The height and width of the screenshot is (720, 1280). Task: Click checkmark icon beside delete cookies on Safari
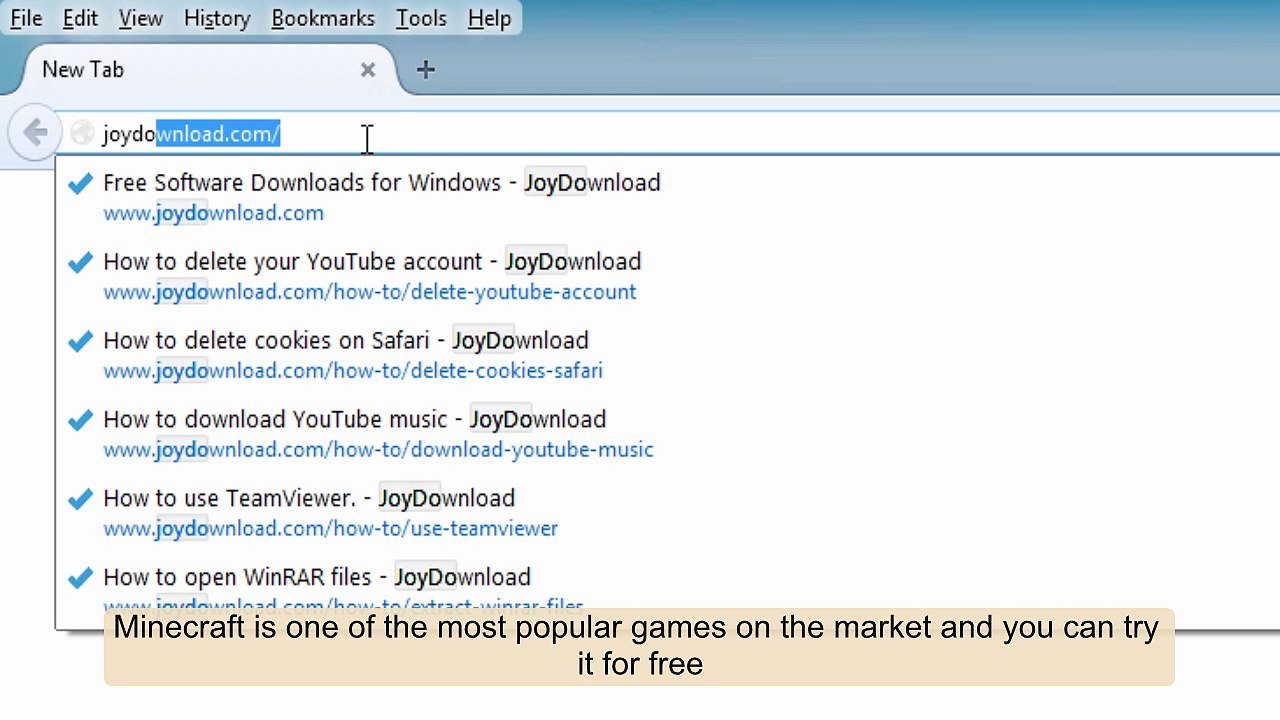point(80,341)
